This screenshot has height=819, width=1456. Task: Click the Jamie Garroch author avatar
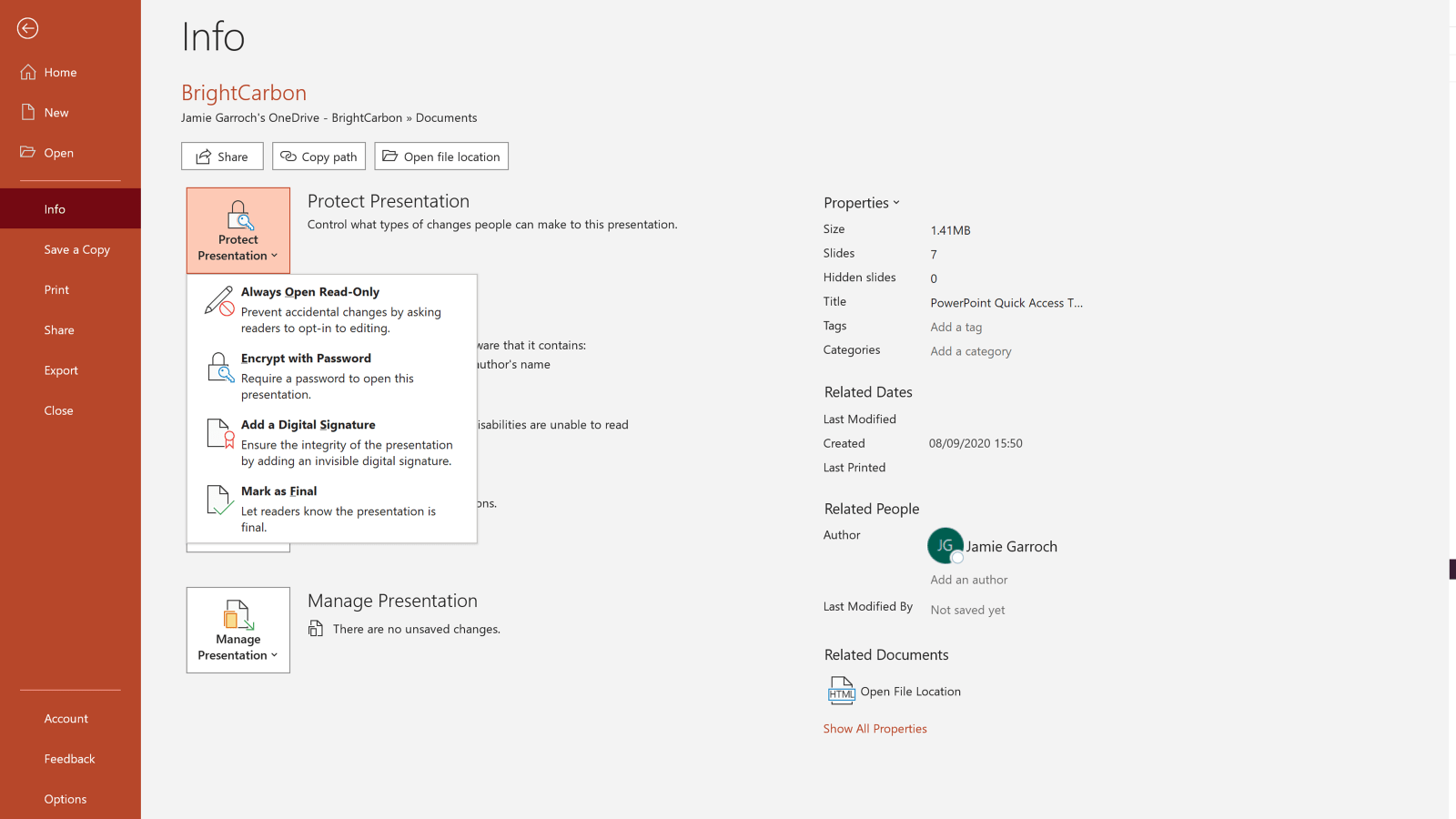pyautogui.click(x=945, y=546)
